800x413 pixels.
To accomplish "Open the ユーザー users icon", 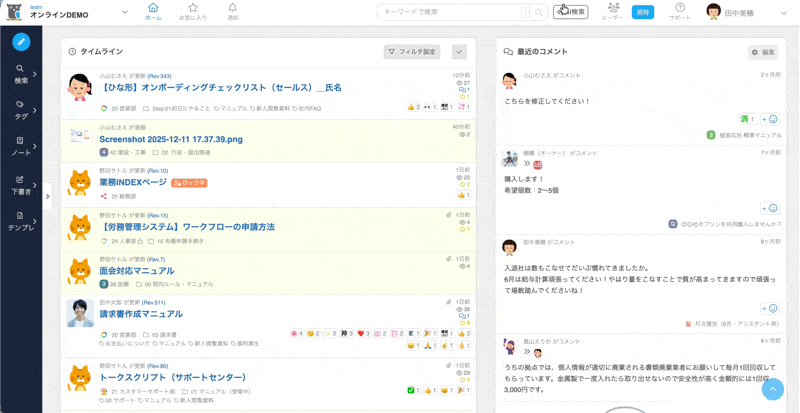I will pyautogui.click(x=612, y=12).
